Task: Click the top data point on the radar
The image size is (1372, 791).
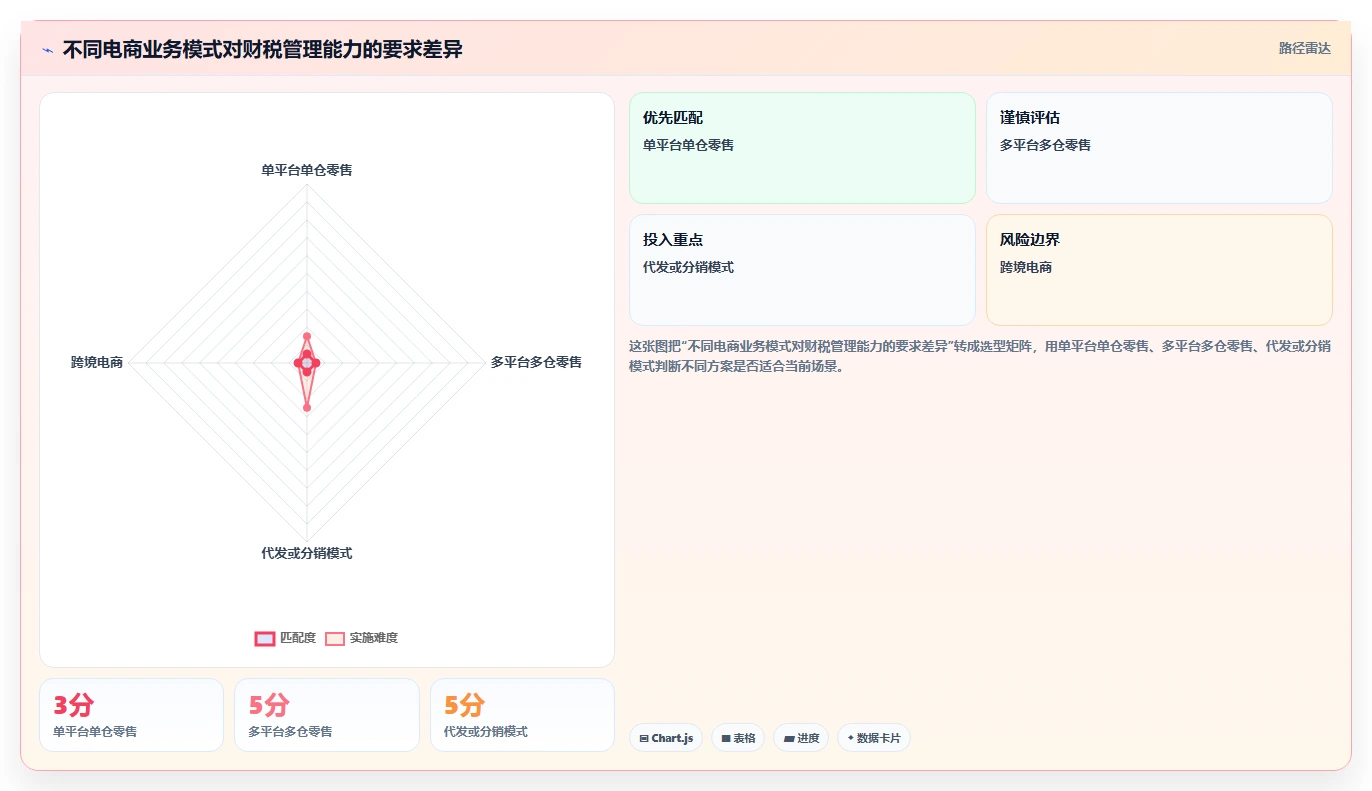Action: coord(307,336)
